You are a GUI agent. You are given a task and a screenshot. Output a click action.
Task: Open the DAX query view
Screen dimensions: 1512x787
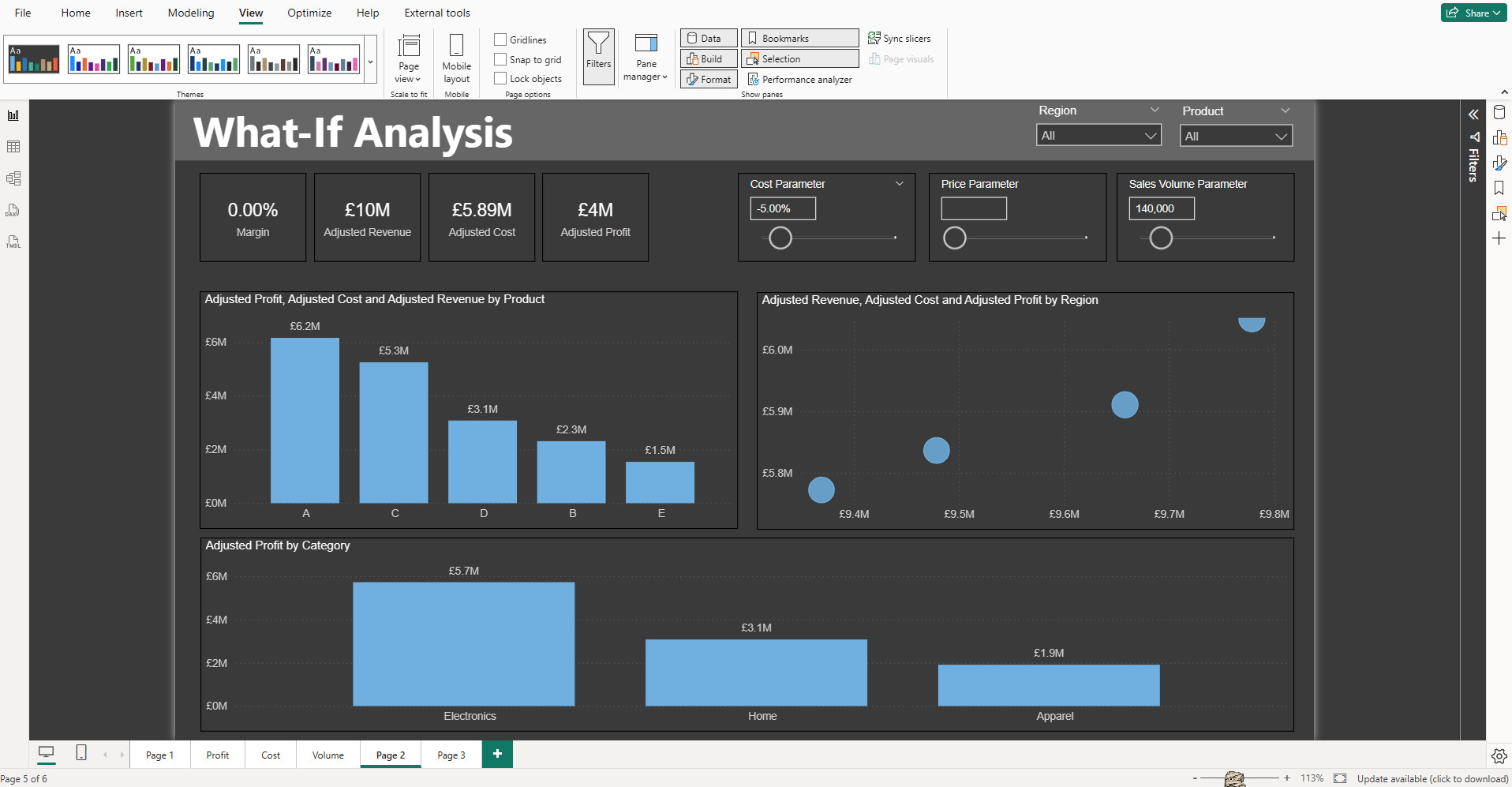click(x=13, y=209)
